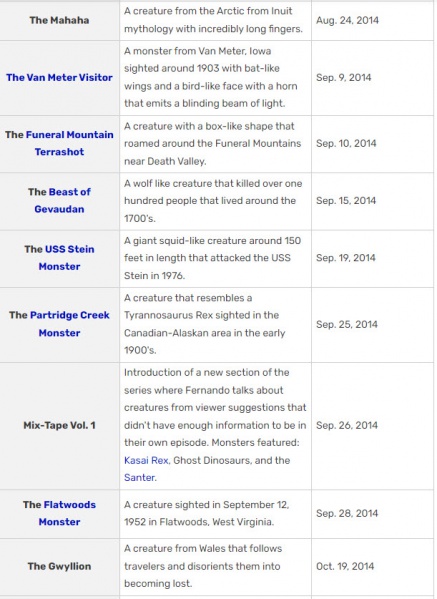
Task: Click the Sep. 28, 2014 date cell
Action: click(x=372, y=513)
